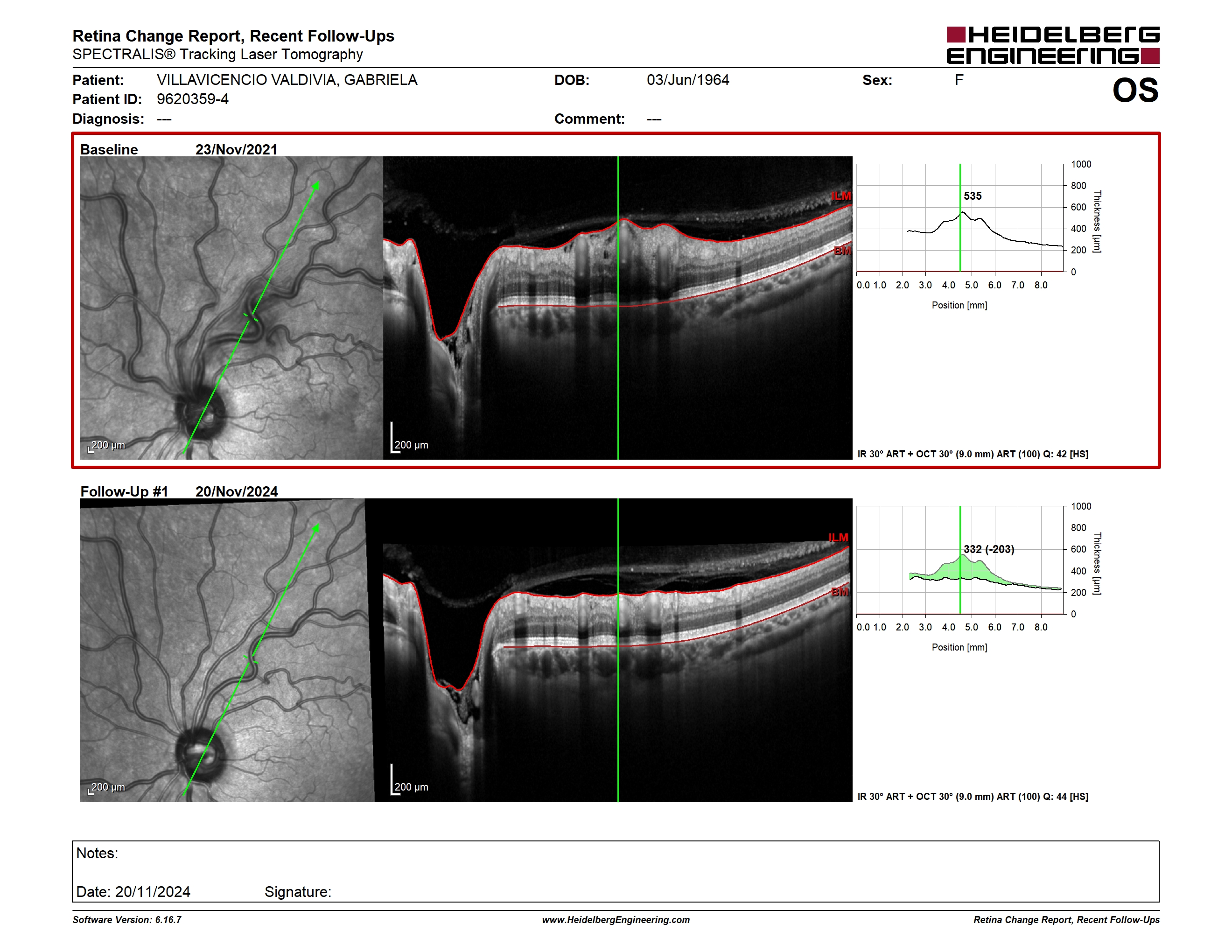Click the green scan arrowhead on the baseline fundus image
Image resolution: width=1232 pixels, height=952 pixels.
(316, 186)
